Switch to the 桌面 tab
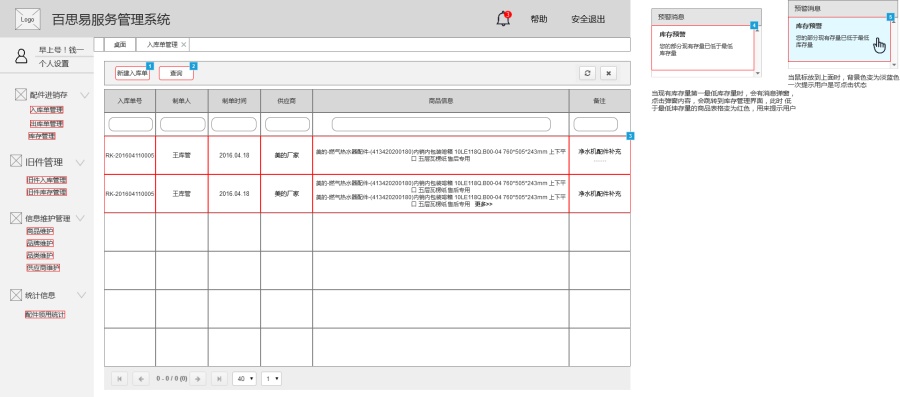 pyautogui.click(x=120, y=44)
